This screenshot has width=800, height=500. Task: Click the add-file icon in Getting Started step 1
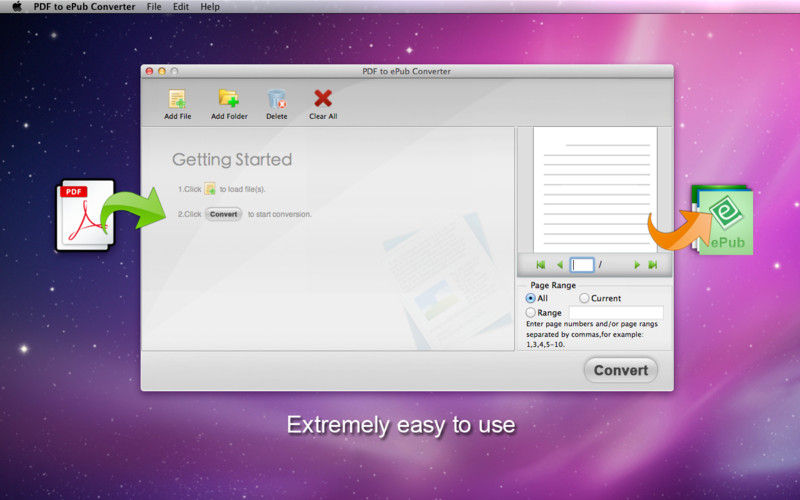(210, 189)
